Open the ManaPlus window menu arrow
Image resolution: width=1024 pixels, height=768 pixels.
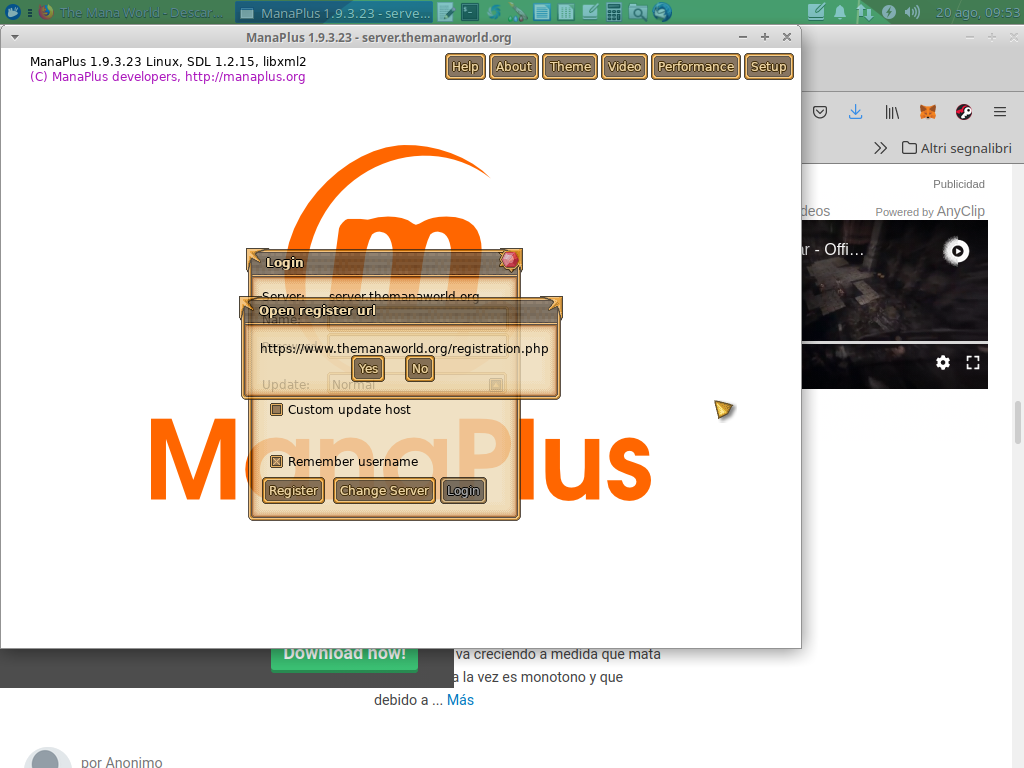[14, 37]
